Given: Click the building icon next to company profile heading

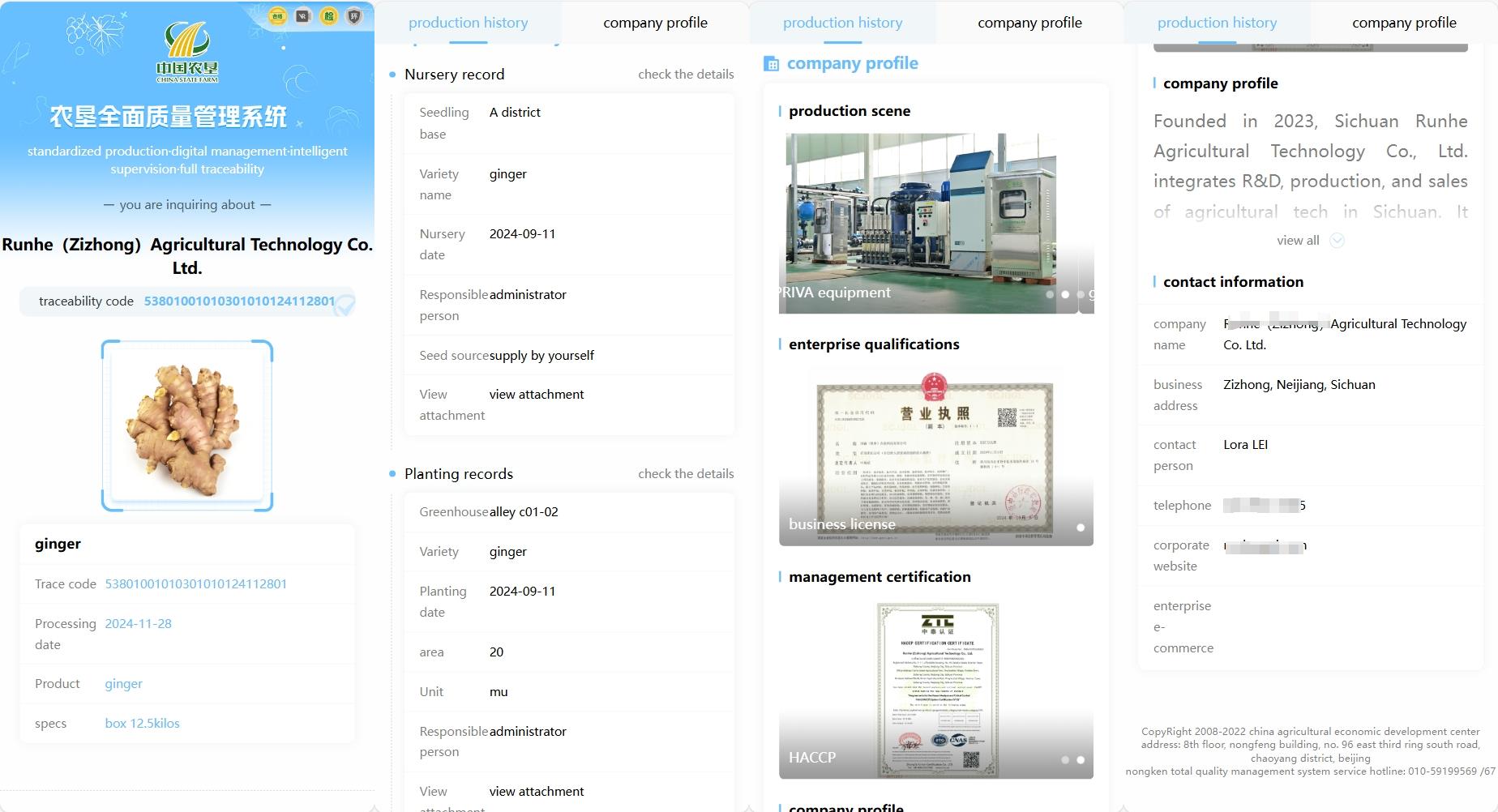Looking at the screenshot, I should [772, 63].
